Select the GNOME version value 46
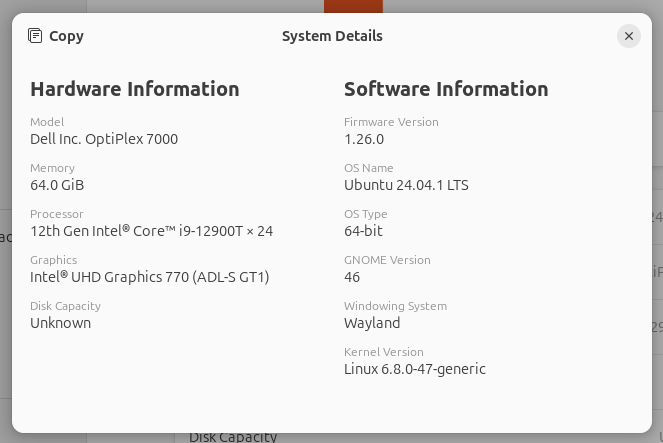This screenshot has width=663, height=443. 352,277
